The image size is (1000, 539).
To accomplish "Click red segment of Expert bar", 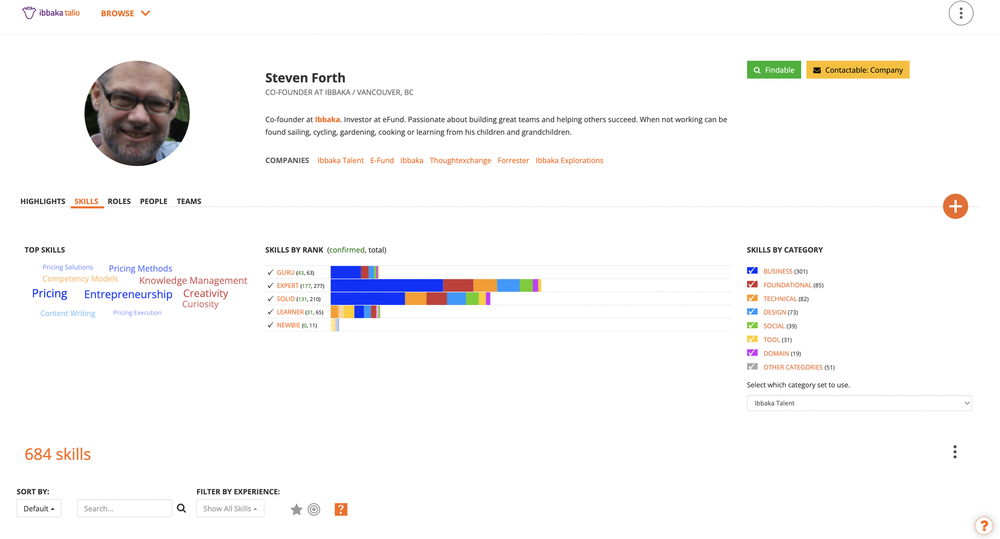I will pyautogui.click(x=458, y=285).
